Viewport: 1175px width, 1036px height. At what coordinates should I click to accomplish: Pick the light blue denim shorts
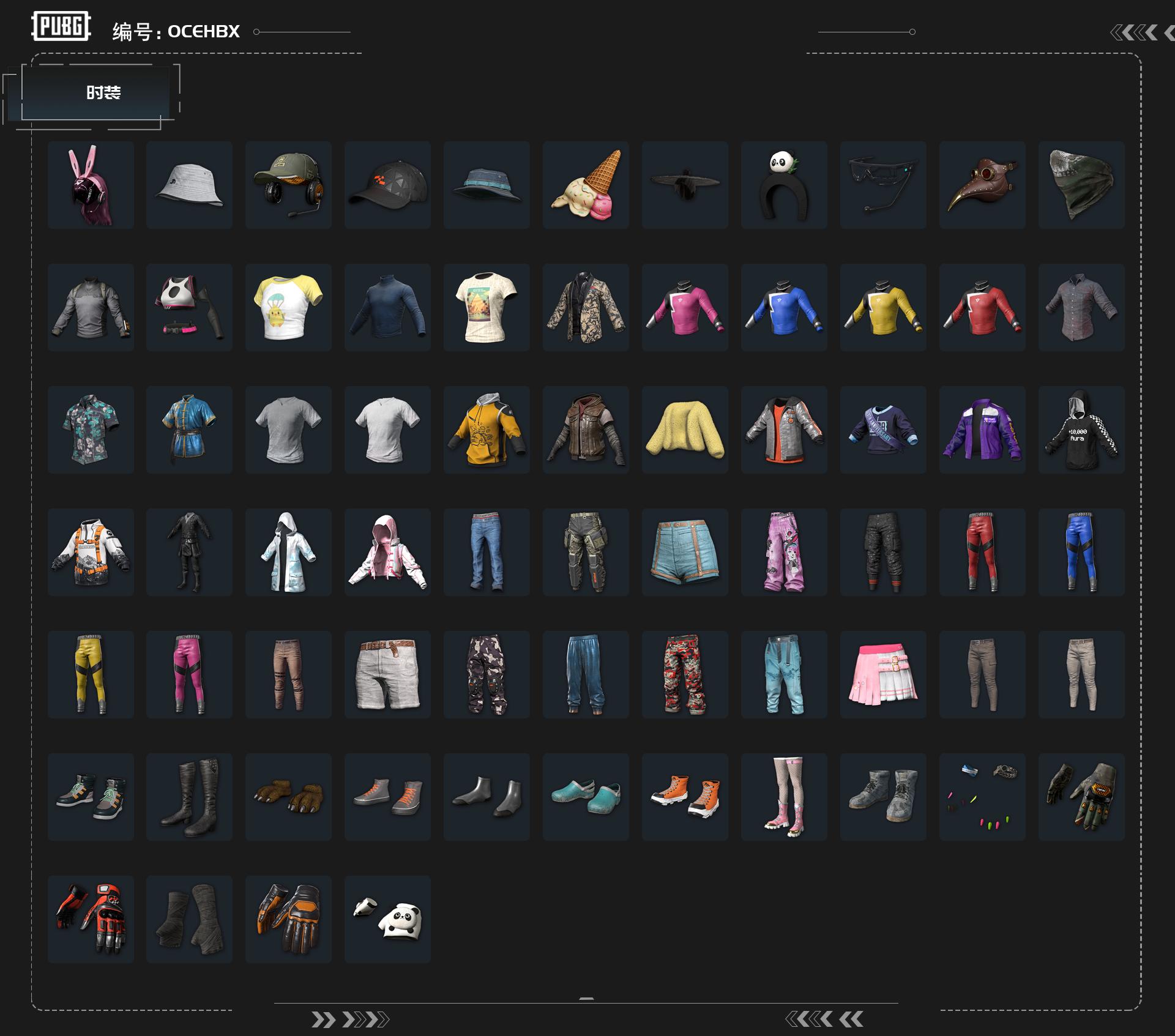685,552
